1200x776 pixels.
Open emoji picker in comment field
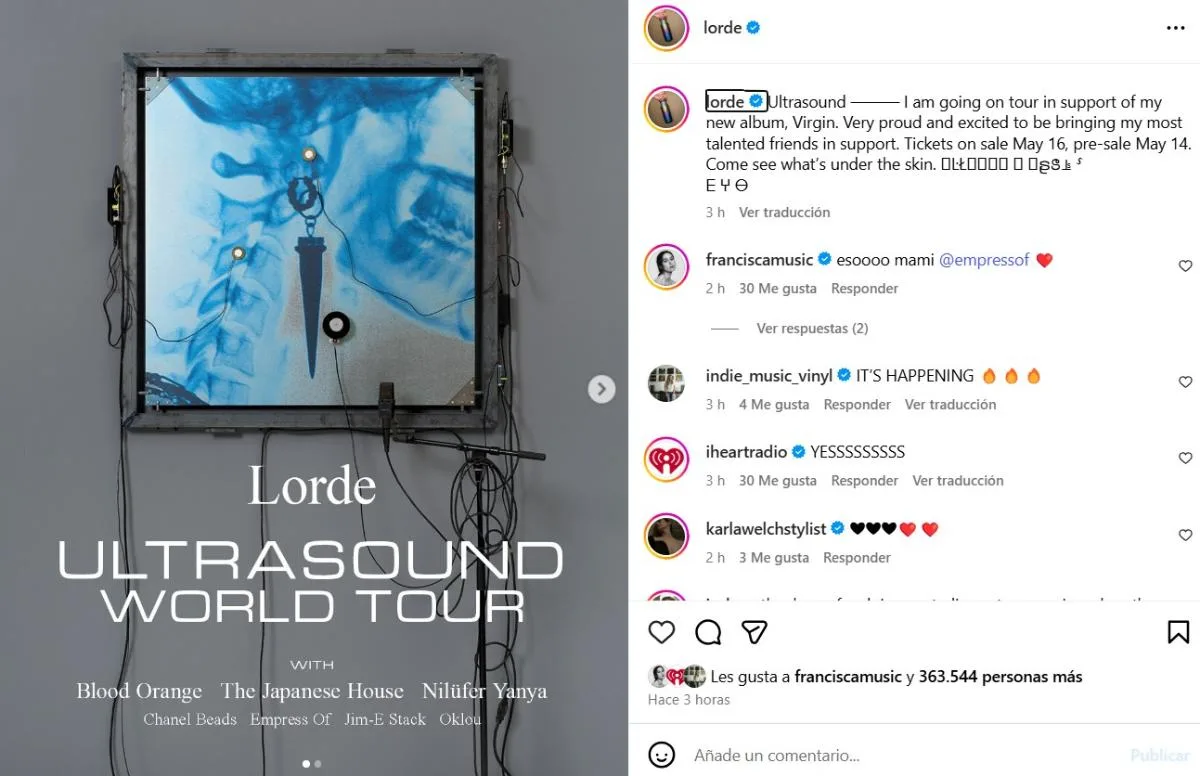[662, 755]
